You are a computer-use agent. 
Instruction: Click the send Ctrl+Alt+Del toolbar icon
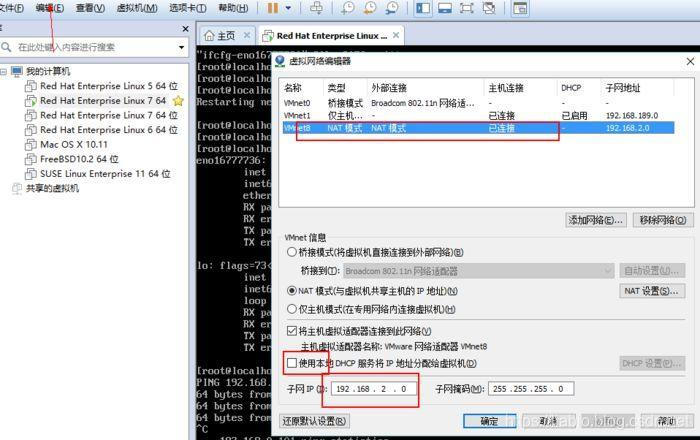[317, 8]
